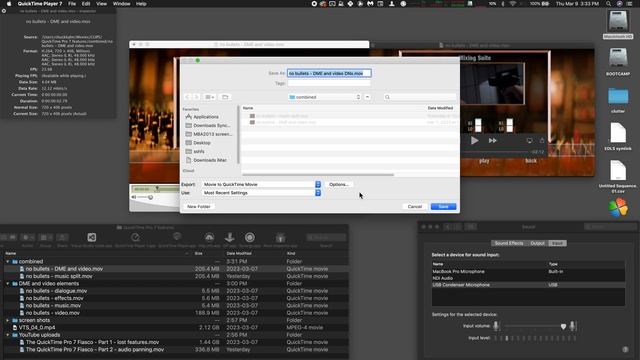The height and width of the screenshot is (360, 640).
Task: Click the share icon in movie window
Action: point(542,140)
